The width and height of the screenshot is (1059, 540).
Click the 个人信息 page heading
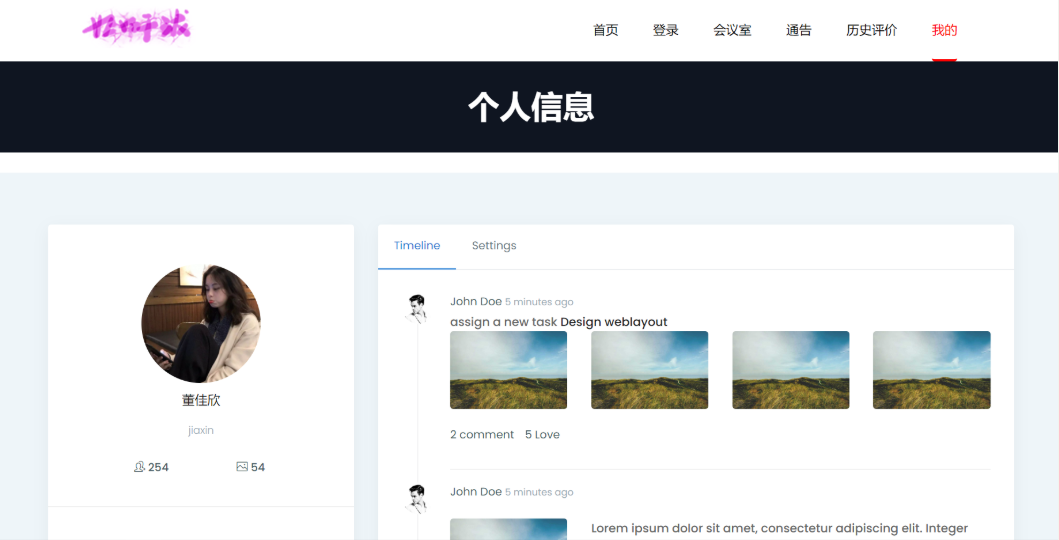[531, 107]
